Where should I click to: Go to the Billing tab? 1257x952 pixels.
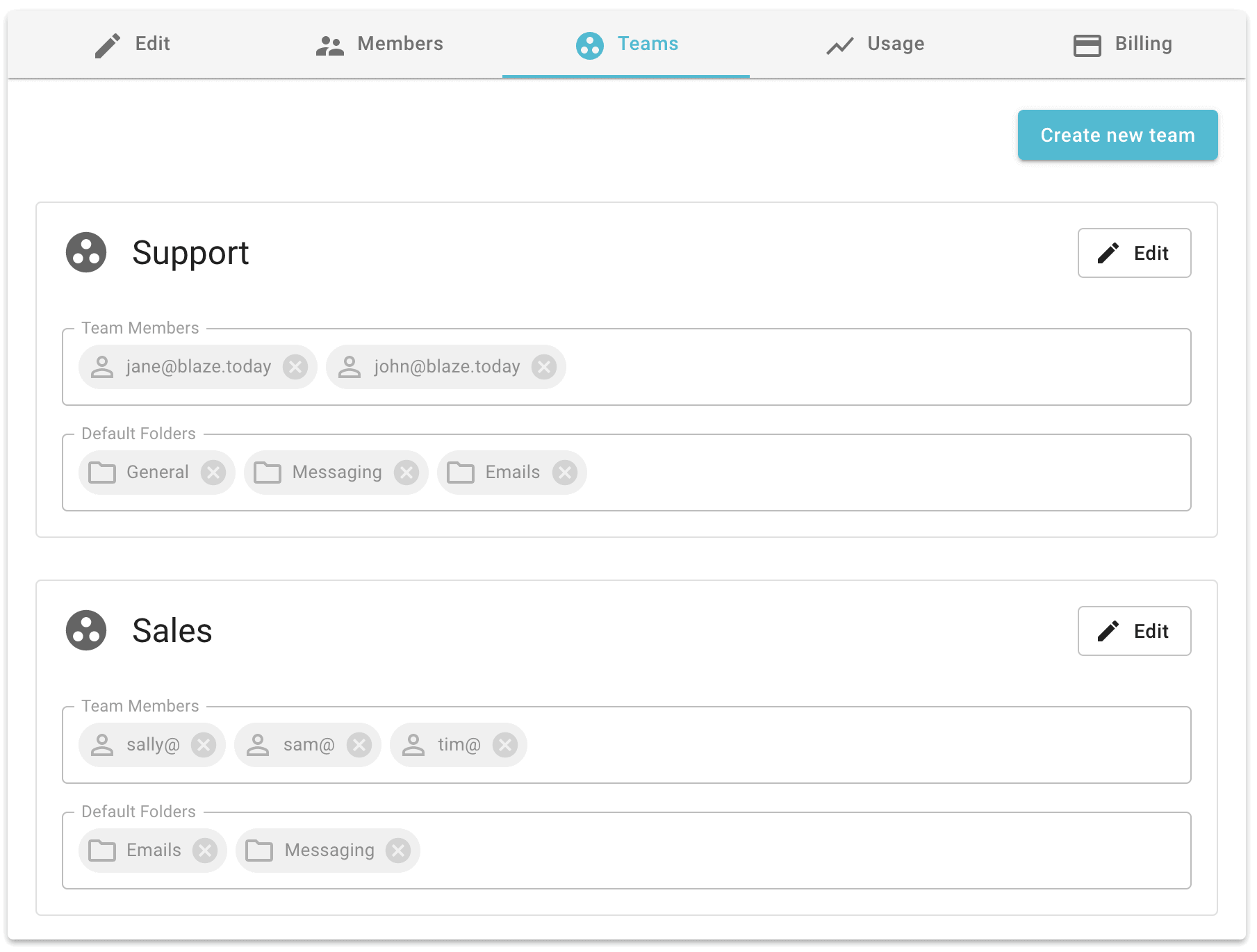tap(1122, 44)
